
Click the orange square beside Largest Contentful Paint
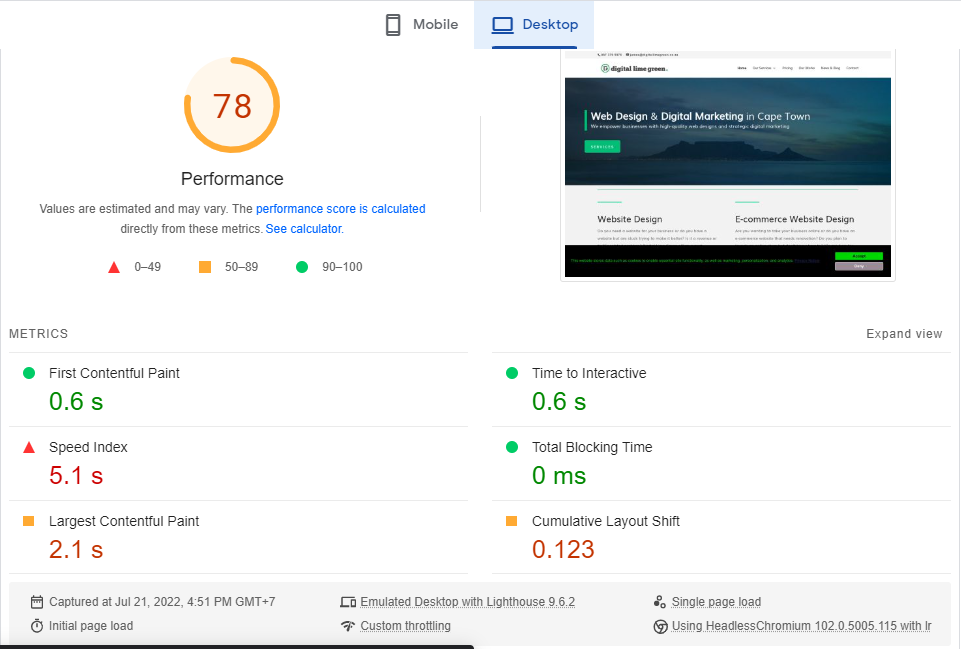29,521
